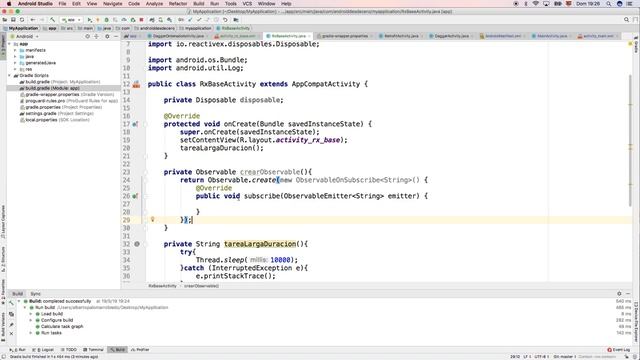Click the scroll-from-source target icon in Project panel

(87, 36)
